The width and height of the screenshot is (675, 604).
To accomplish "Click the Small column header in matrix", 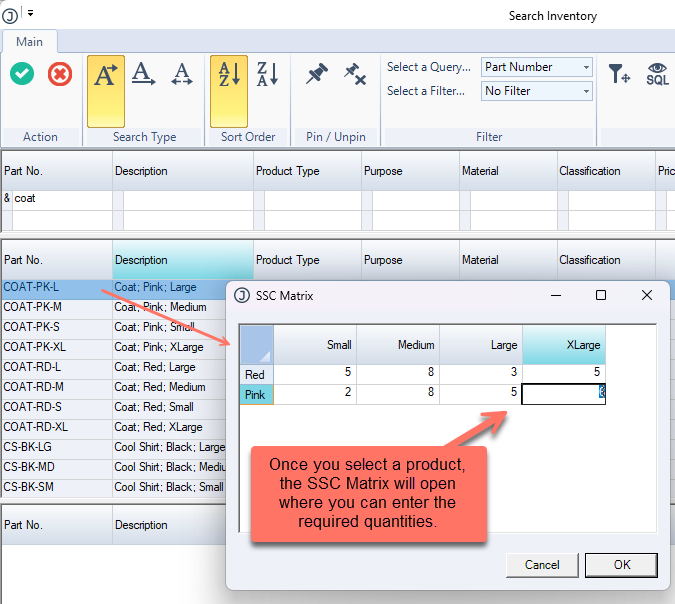I will pyautogui.click(x=315, y=345).
